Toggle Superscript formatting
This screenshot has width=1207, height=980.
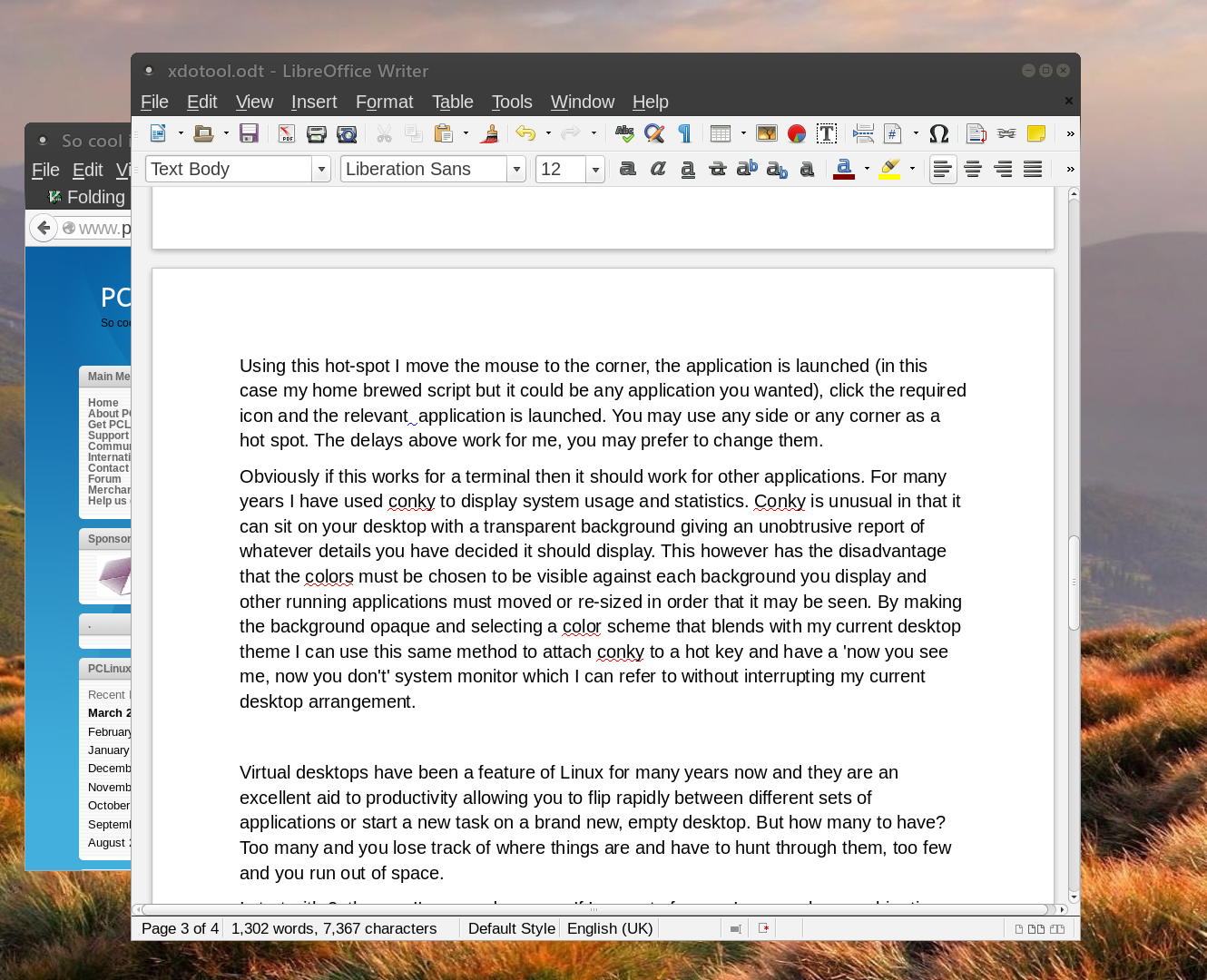[747, 169]
